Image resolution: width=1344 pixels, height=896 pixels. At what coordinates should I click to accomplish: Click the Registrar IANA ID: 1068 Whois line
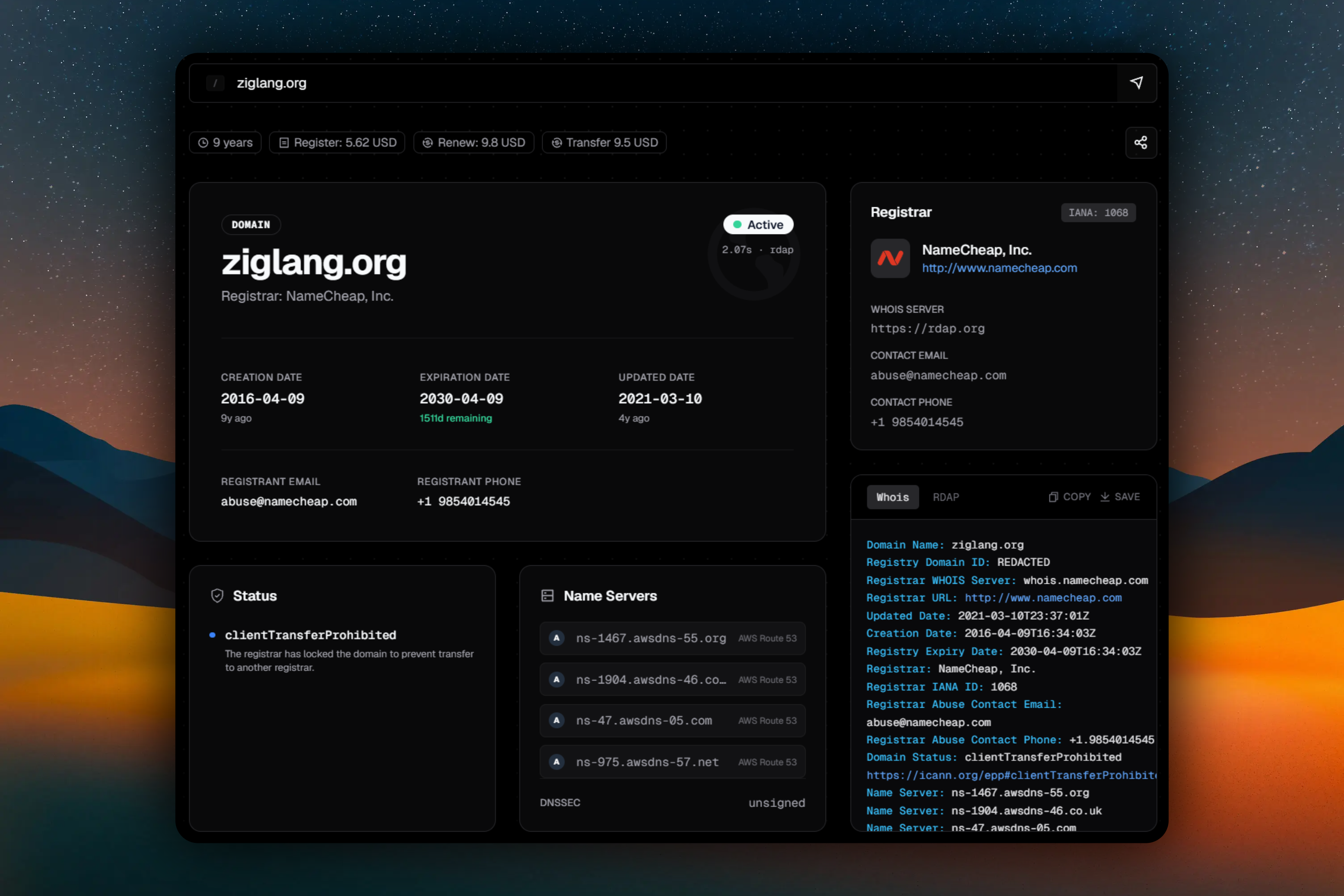[x=941, y=686]
